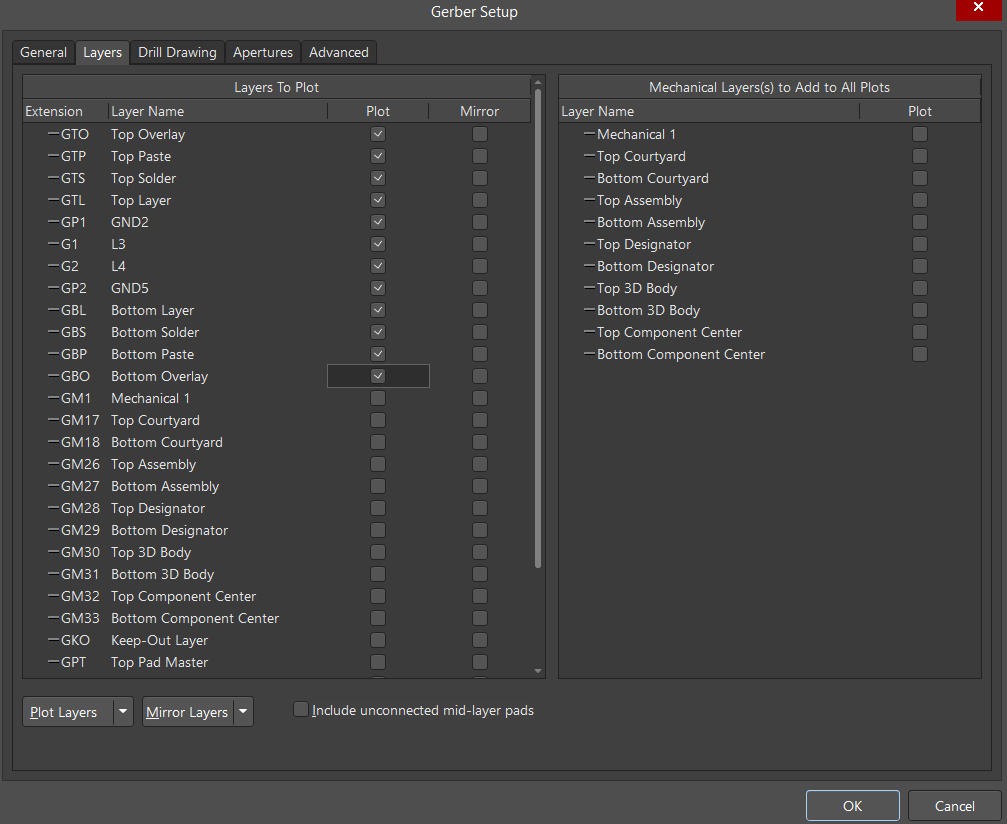Select the Layers tab
This screenshot has height=824, width=1007.
coord(102,52)
